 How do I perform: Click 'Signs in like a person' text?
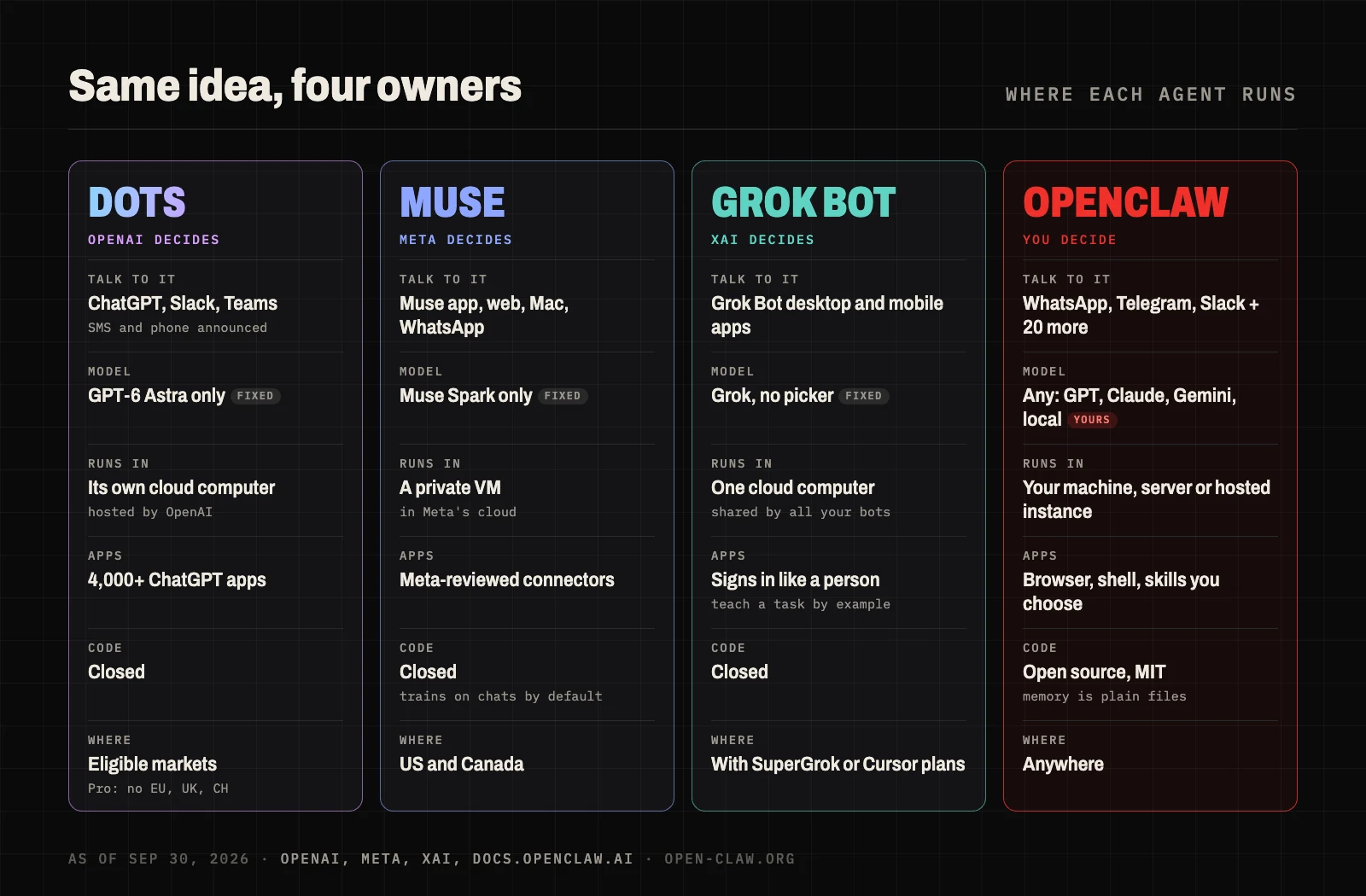pyautogui.click(x=795, y=580)
